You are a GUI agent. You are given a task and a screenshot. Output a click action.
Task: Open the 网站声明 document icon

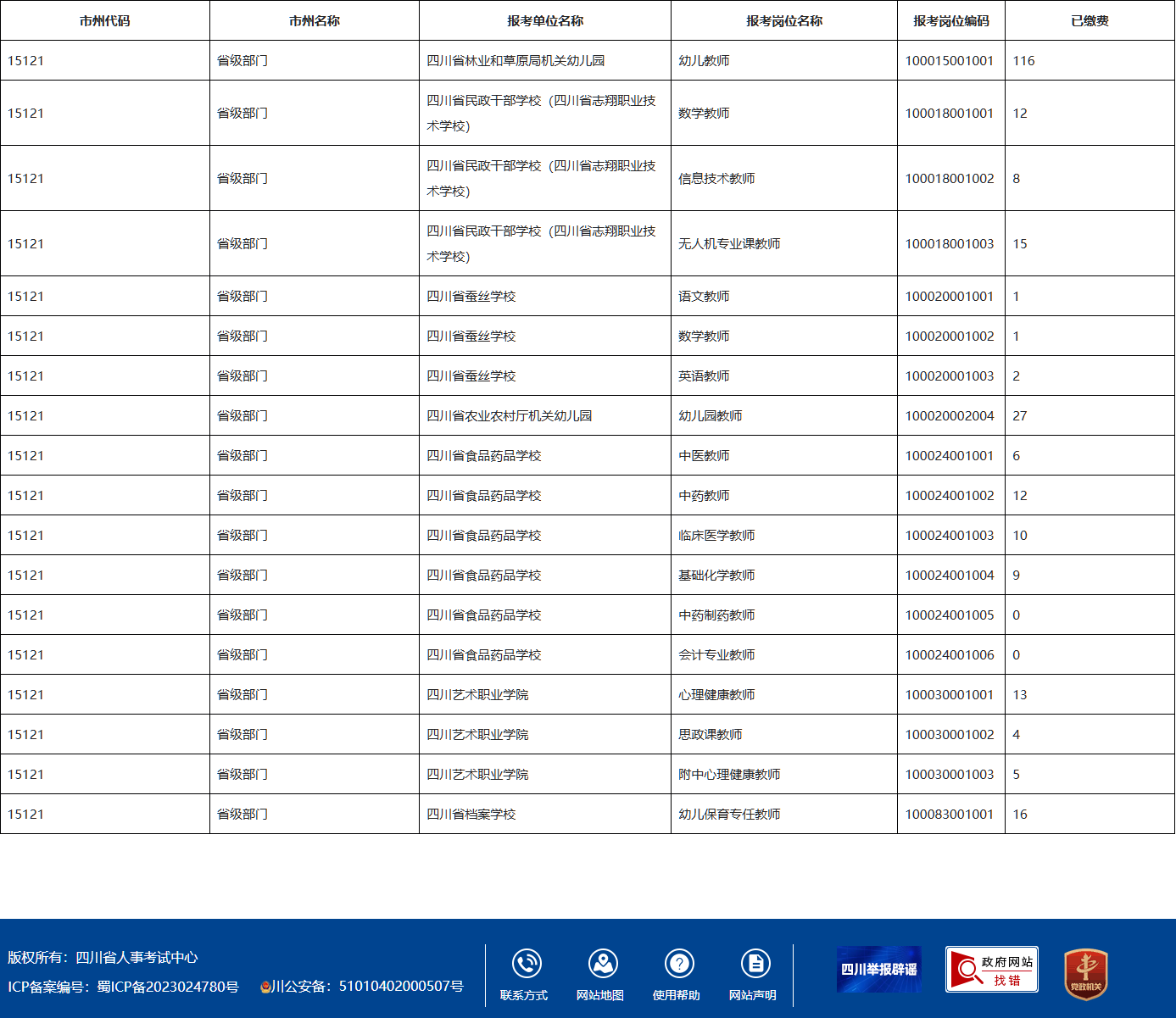click(x=755, y=964)
